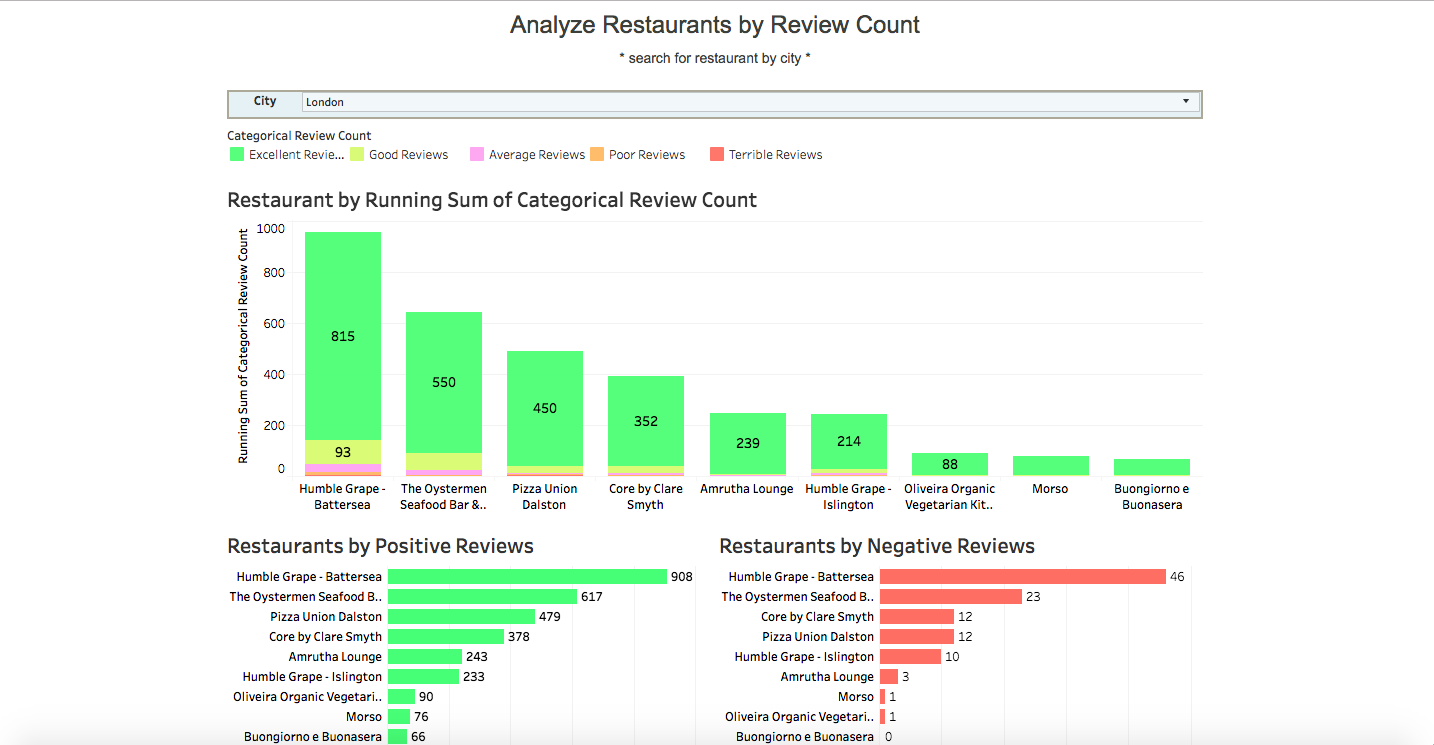Select the Good Reviews yellow-green legend swatch
The image size is (1434, 745).
357,154
